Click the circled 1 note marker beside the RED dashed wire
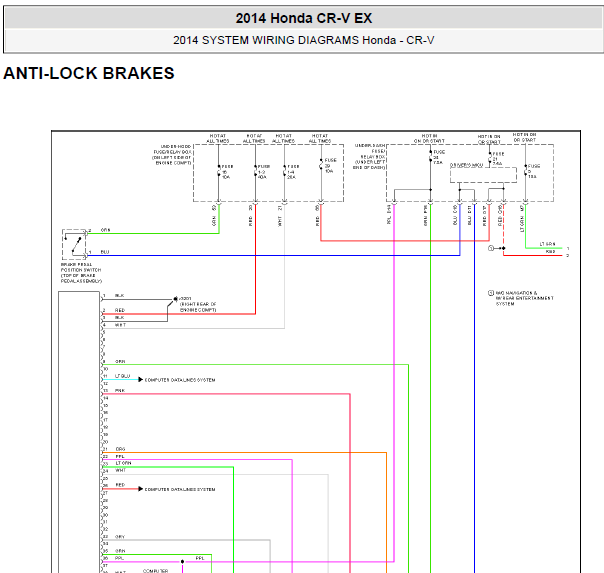The image size is (604, 573). point(491,248)
